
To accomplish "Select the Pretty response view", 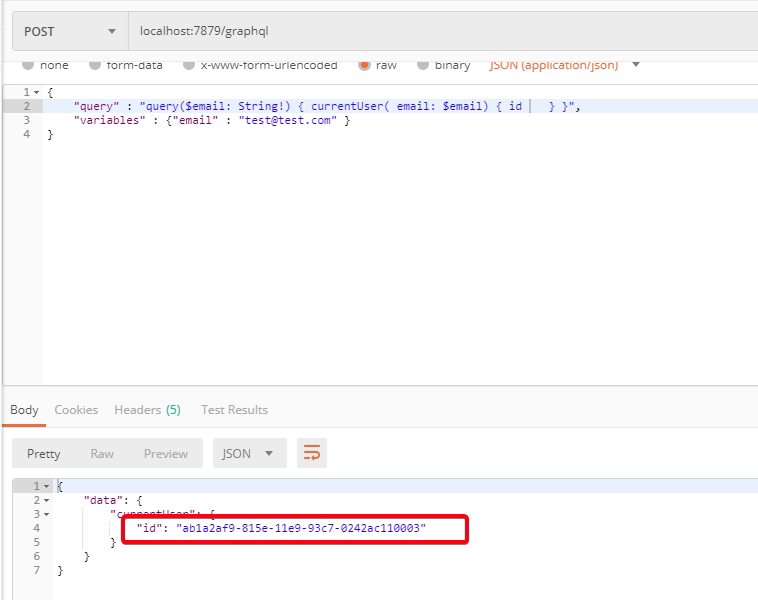I will 44,453.
